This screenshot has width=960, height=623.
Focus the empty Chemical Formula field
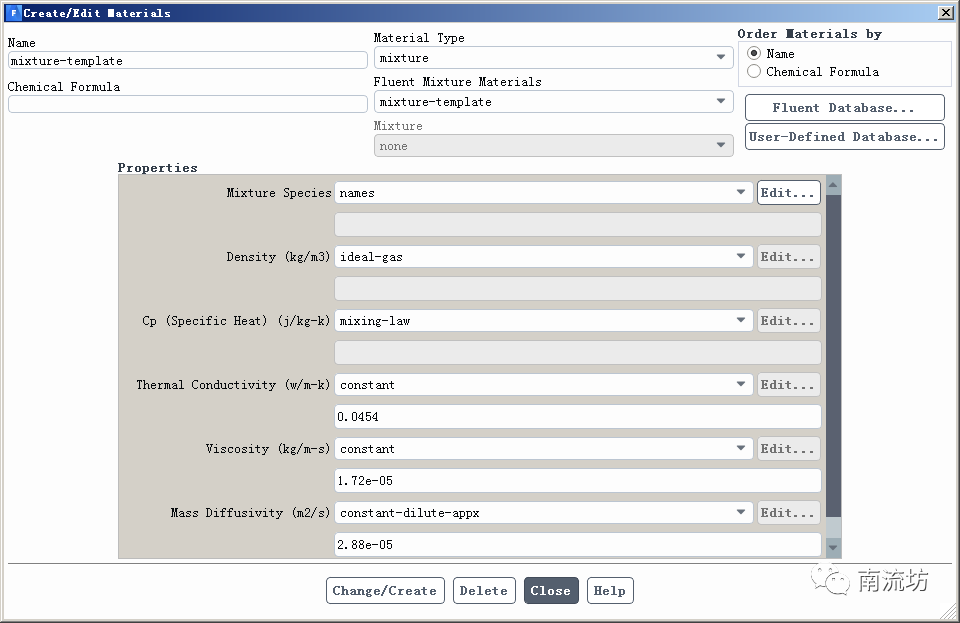(x=187, y=104)
